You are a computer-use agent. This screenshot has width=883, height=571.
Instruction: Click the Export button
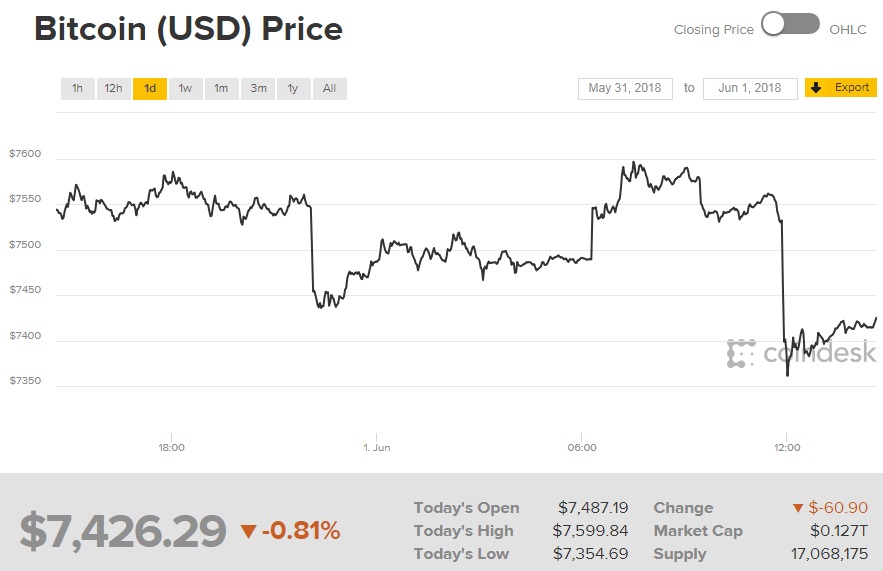[x=852, y=88]
